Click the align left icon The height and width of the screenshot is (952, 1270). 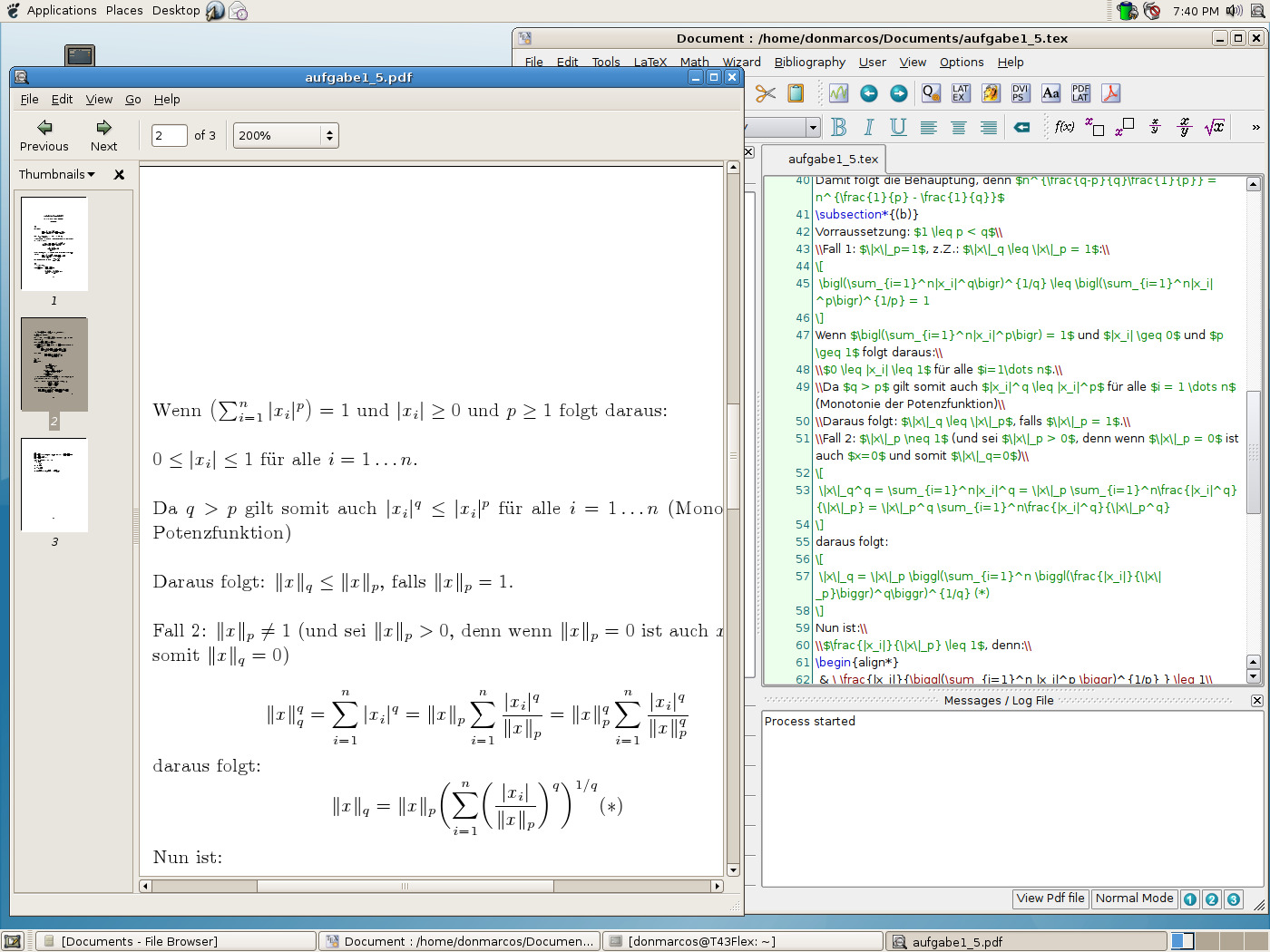point(929,128)
